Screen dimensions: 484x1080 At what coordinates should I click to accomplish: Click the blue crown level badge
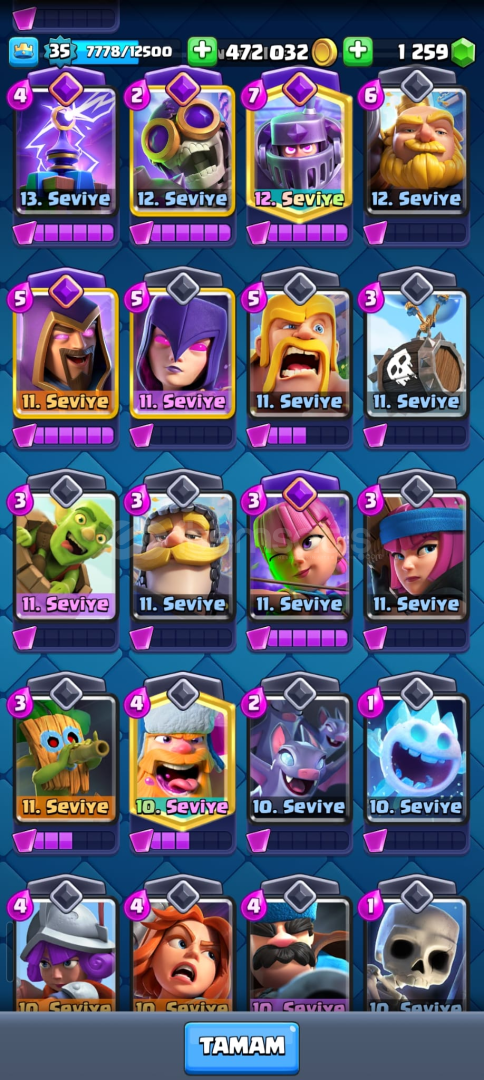coord(23,52)
